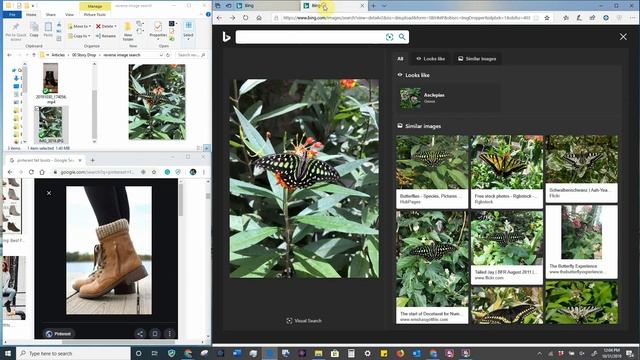Open Edge settings and more menu

632,18
